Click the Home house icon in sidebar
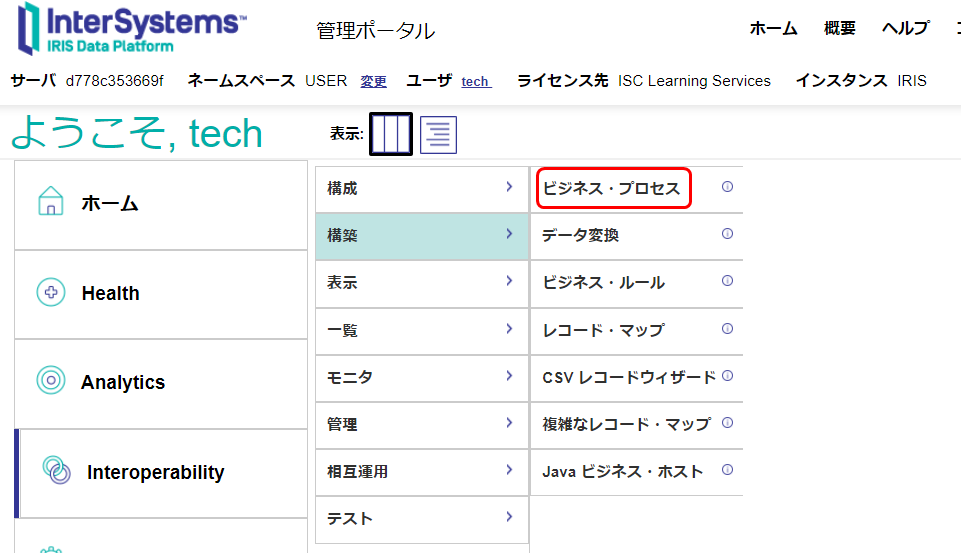The image size is (961, 553). tap(50, 203)
